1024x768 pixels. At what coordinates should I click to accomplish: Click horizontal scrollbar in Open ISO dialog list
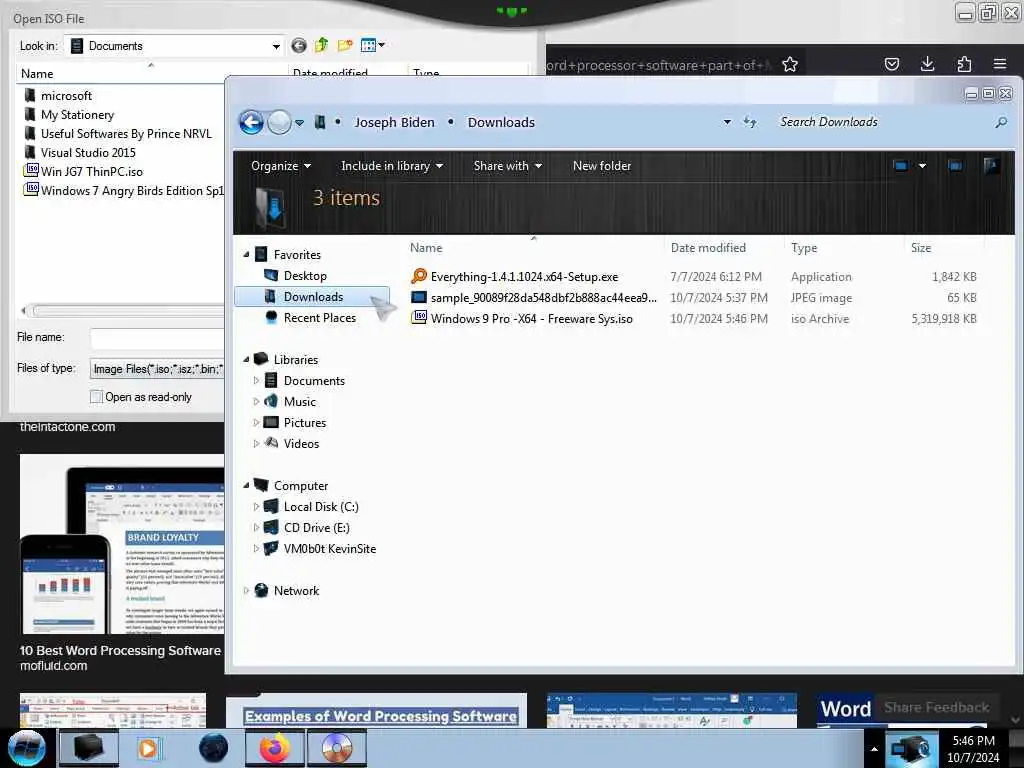click(x=124, y=311)
